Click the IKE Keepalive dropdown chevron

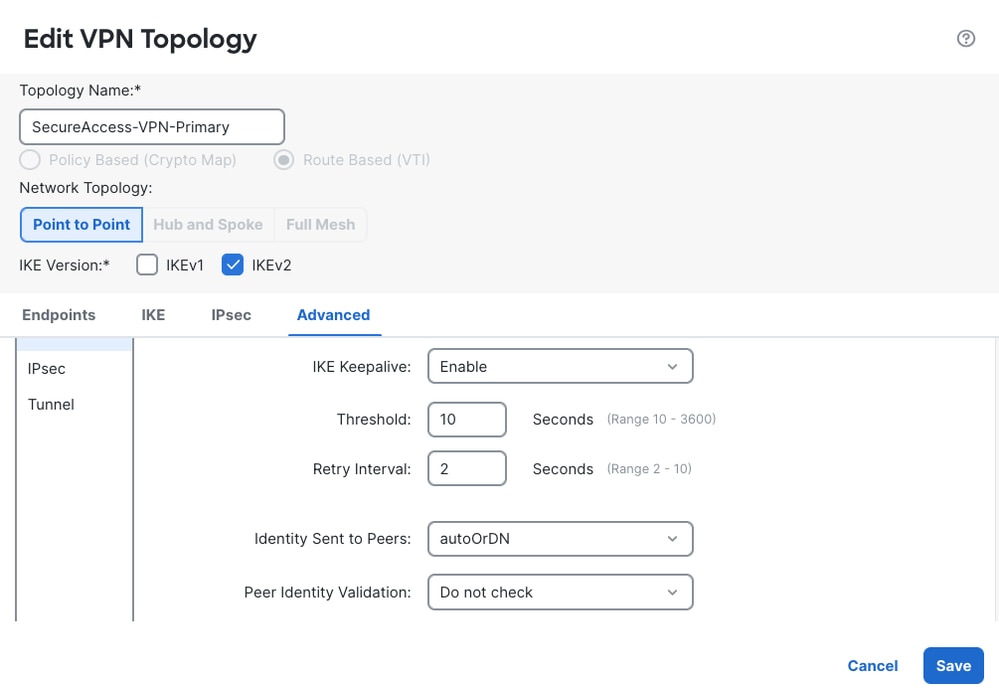[x=672, y=366]
